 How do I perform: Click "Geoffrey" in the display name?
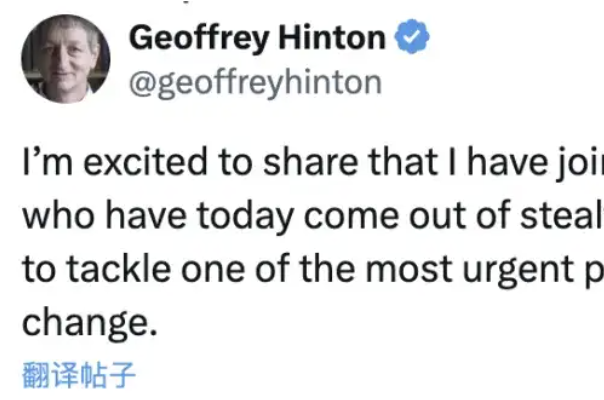192,40
